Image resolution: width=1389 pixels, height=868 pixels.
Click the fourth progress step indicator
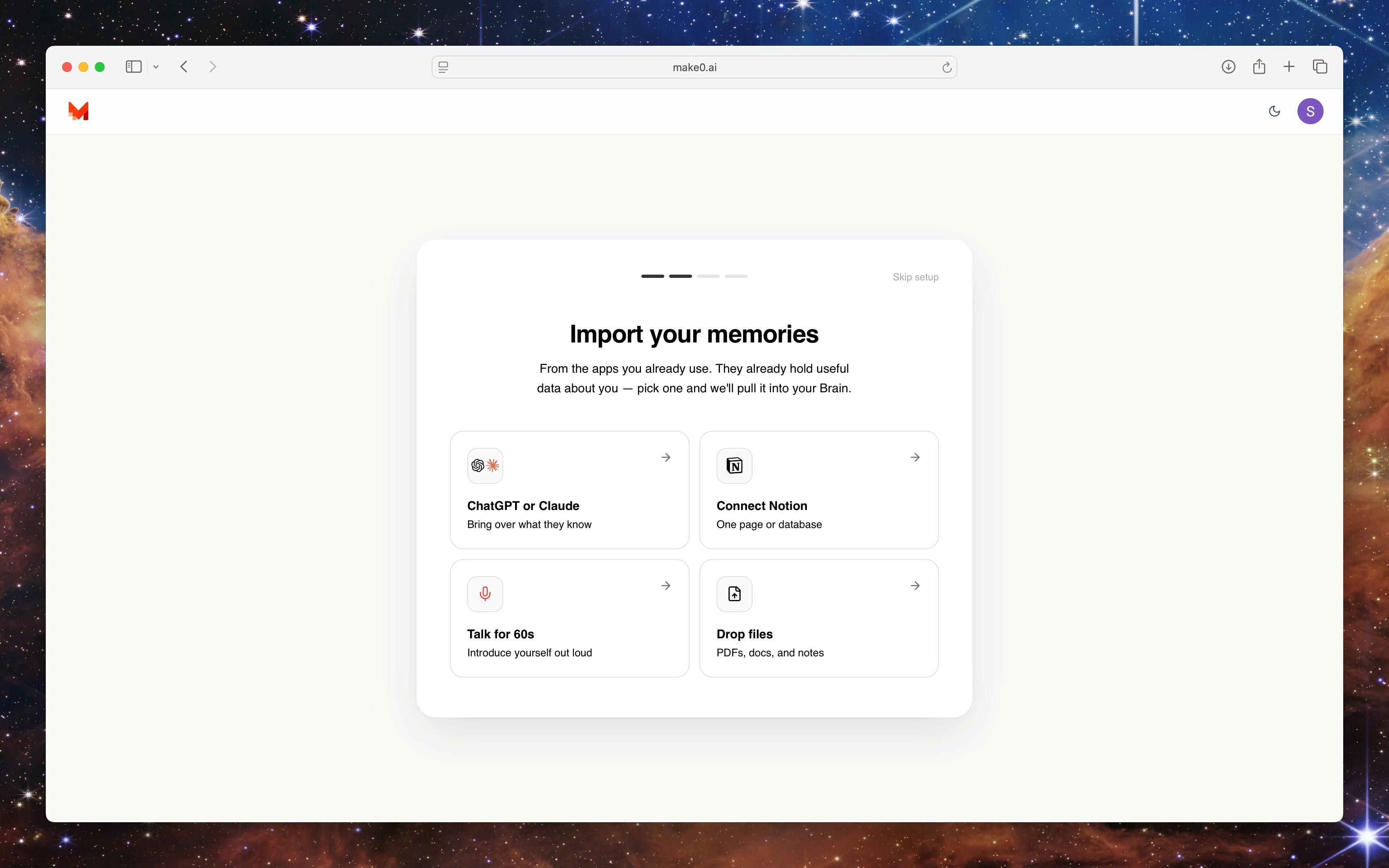coord(736,276)
